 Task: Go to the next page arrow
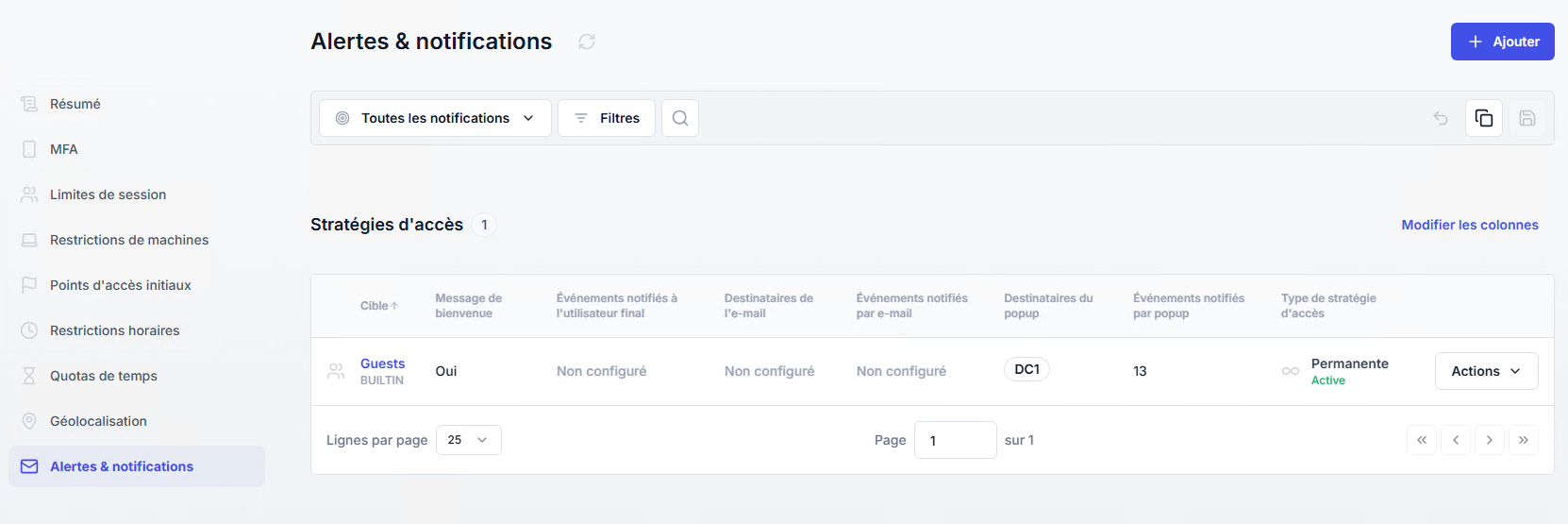pyautogui.click(x=1490, y=440)
